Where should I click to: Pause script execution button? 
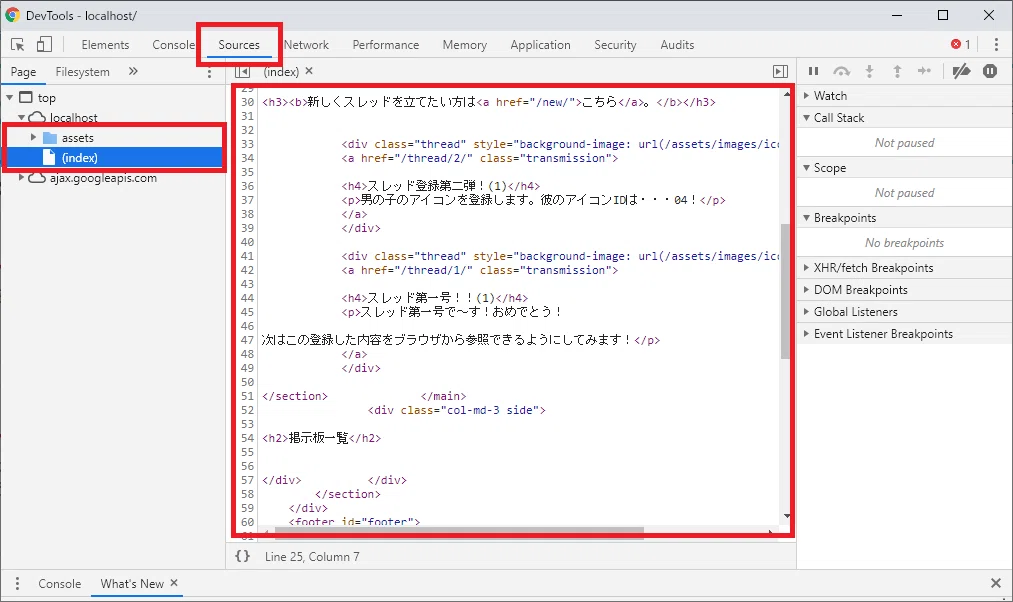point(813,71)
